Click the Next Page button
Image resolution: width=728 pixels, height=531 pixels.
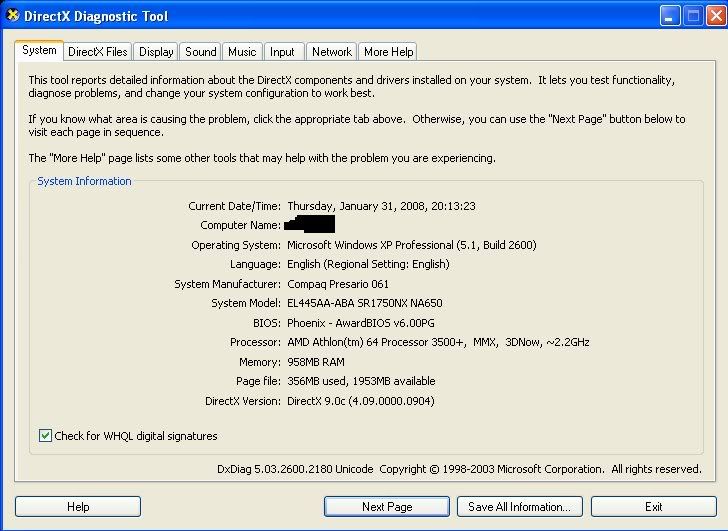387,506
